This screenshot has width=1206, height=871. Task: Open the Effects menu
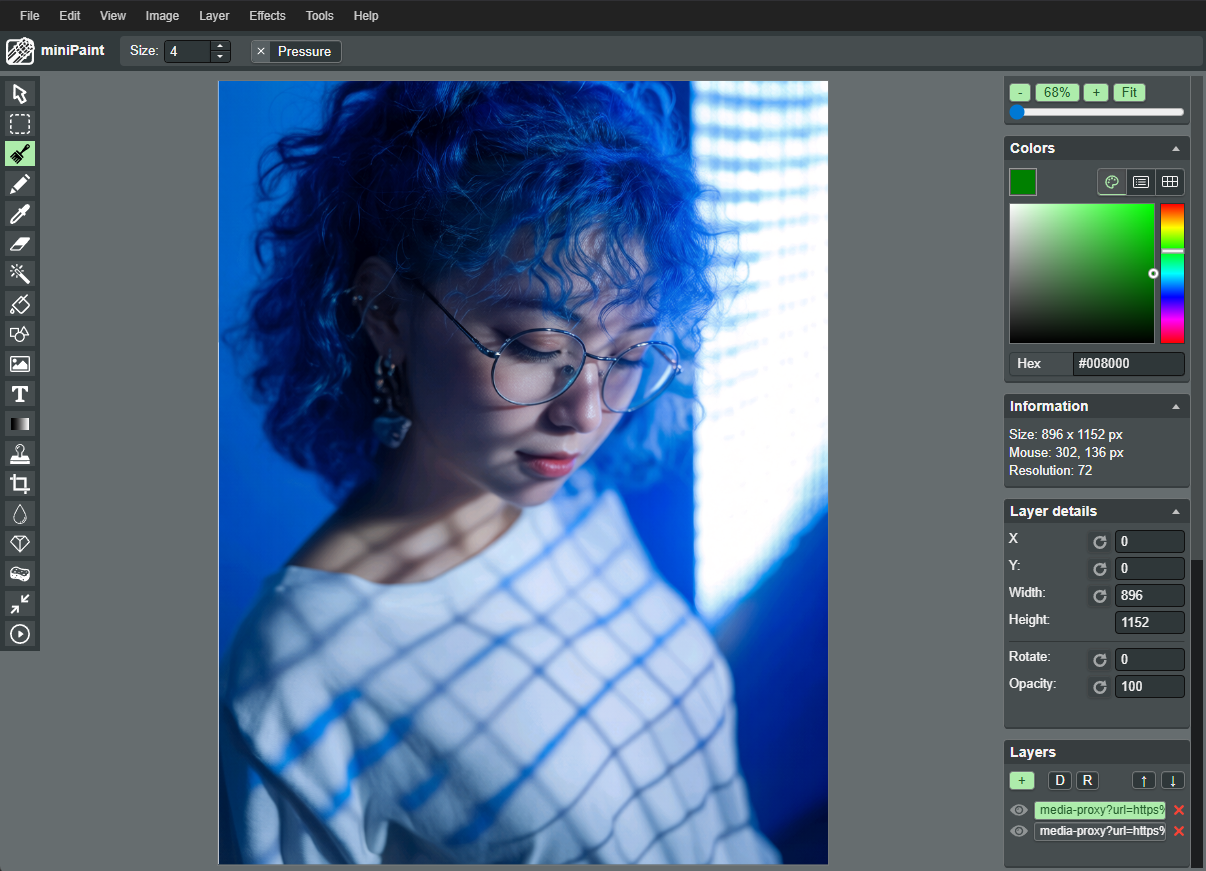coord(267,16)
